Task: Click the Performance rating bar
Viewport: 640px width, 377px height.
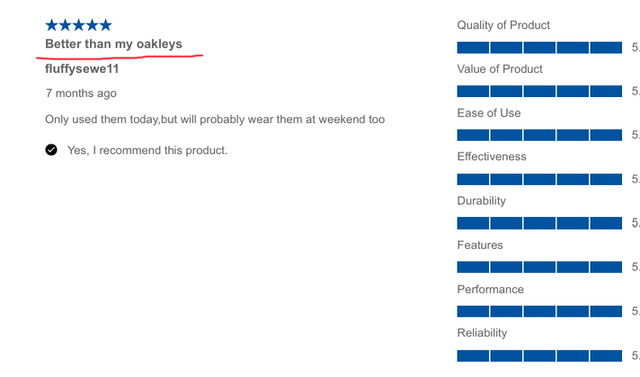Action: click(x=539, y=311)
